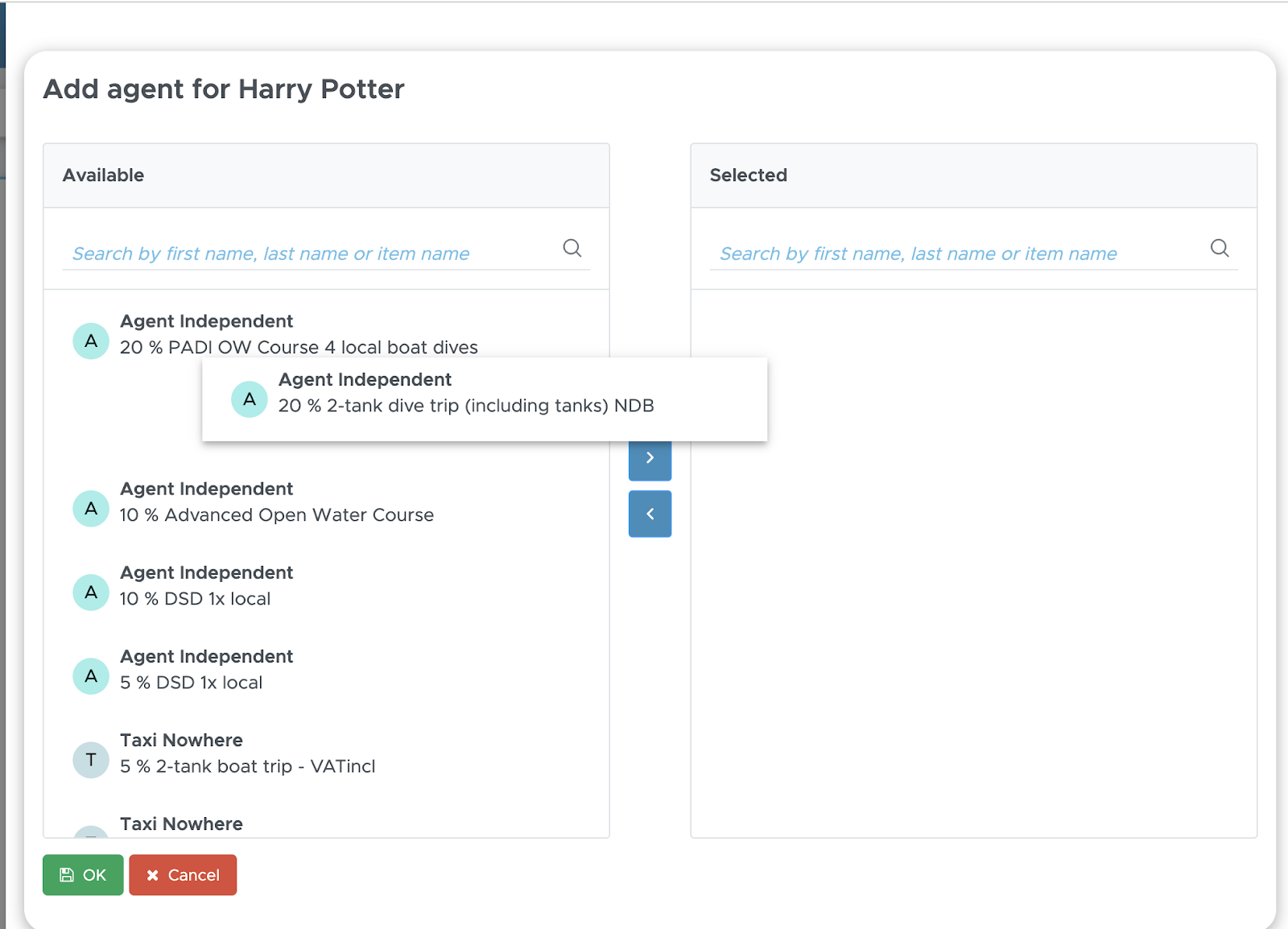Screen dimensions: 1288x929
Task: Click the magnifier icon in the Selected search
Action: coord(1220,248)
